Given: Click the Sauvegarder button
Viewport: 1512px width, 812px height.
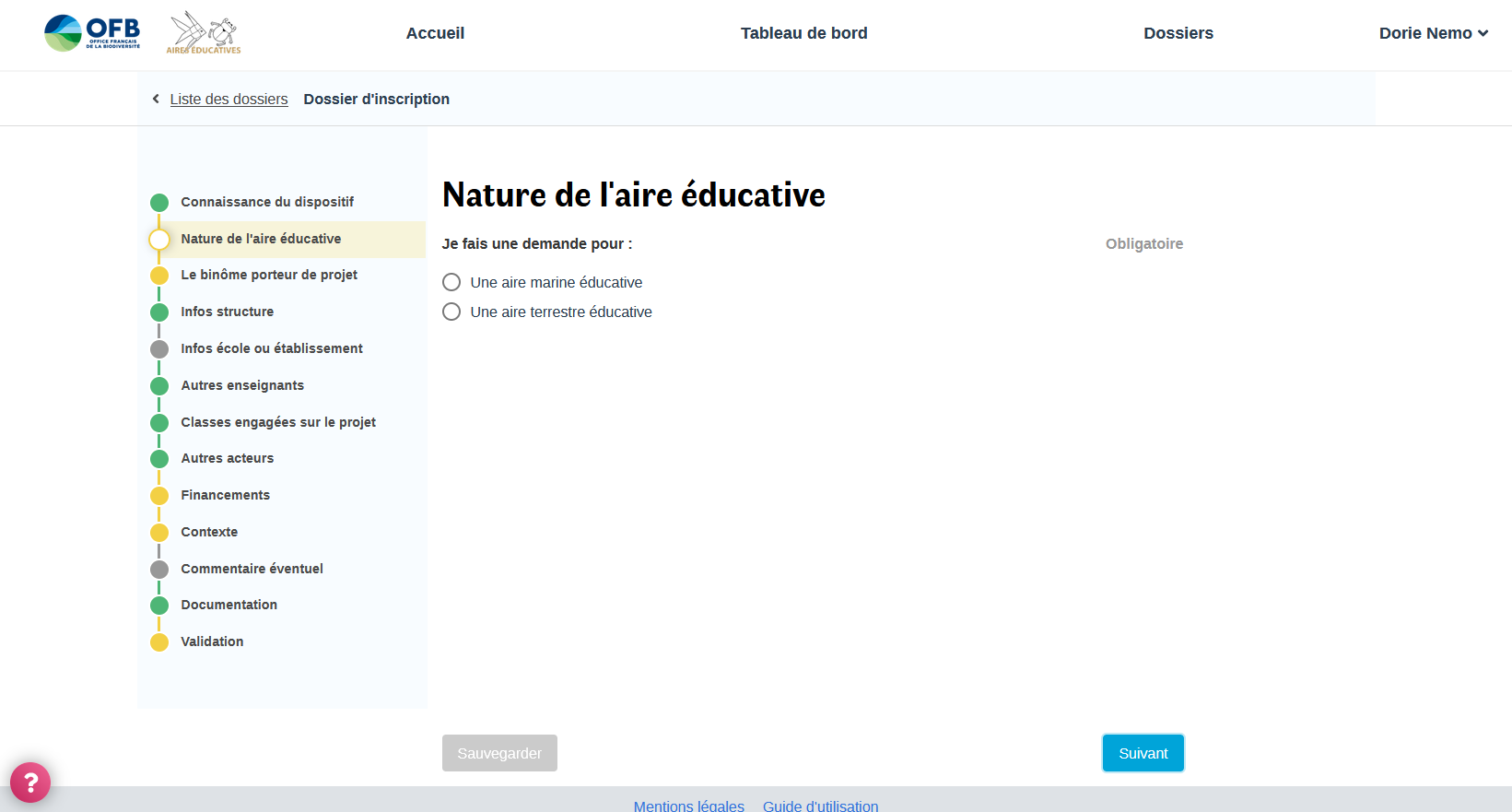Looking at the screenshot, I should pos(499,753).
